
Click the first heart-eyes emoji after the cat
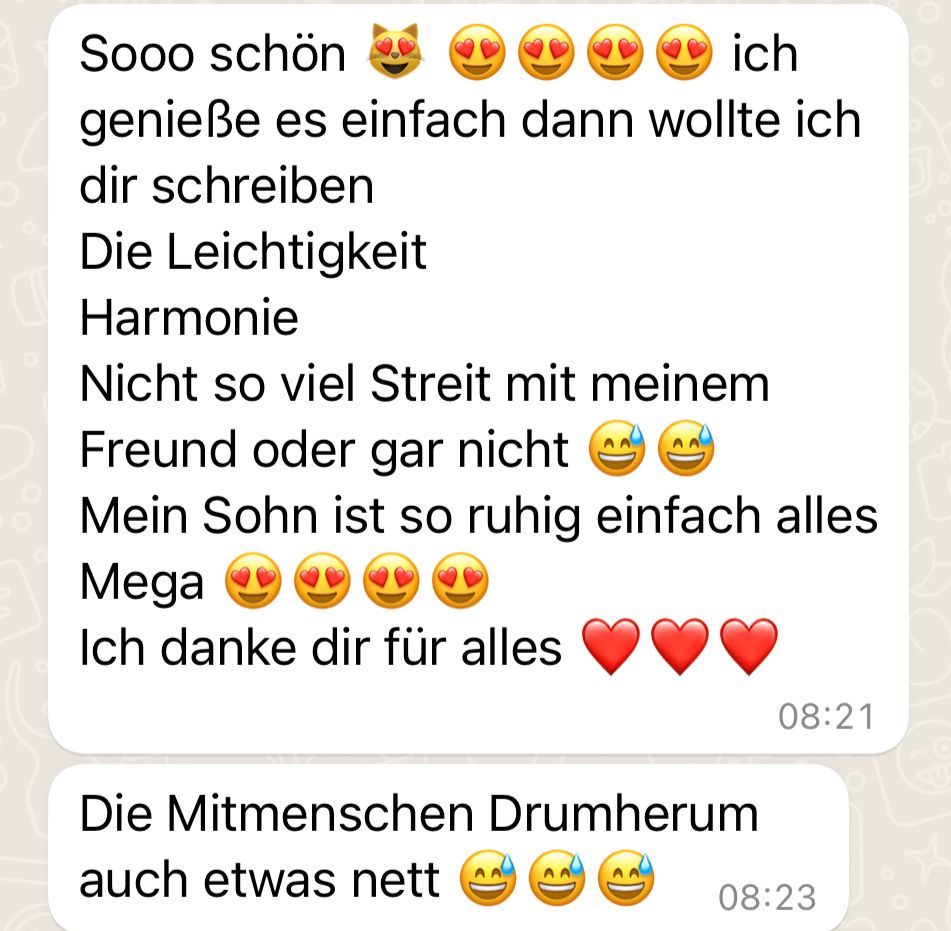[x=477, y=52]
